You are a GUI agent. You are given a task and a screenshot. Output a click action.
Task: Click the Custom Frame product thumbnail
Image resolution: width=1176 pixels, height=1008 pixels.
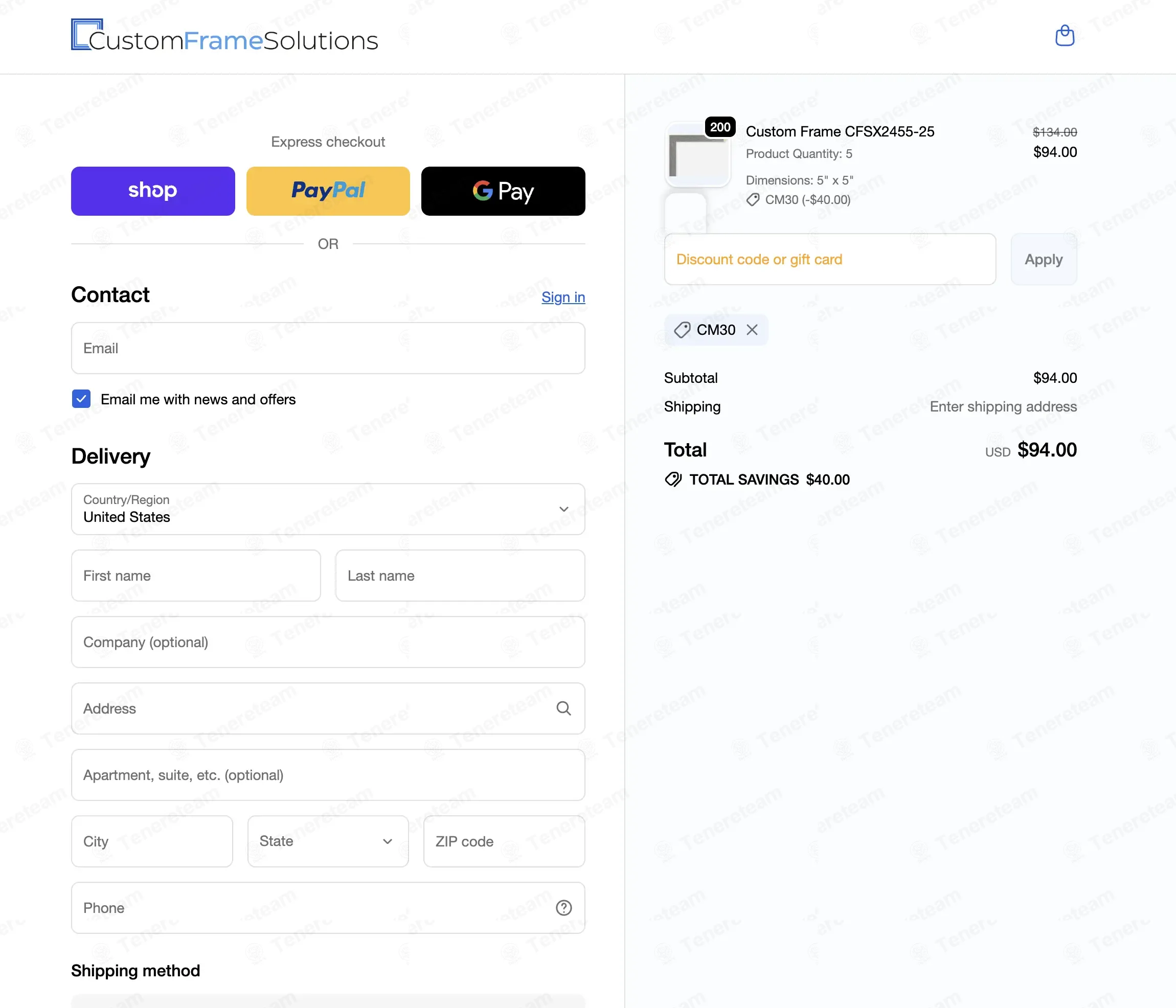[697, 155]
